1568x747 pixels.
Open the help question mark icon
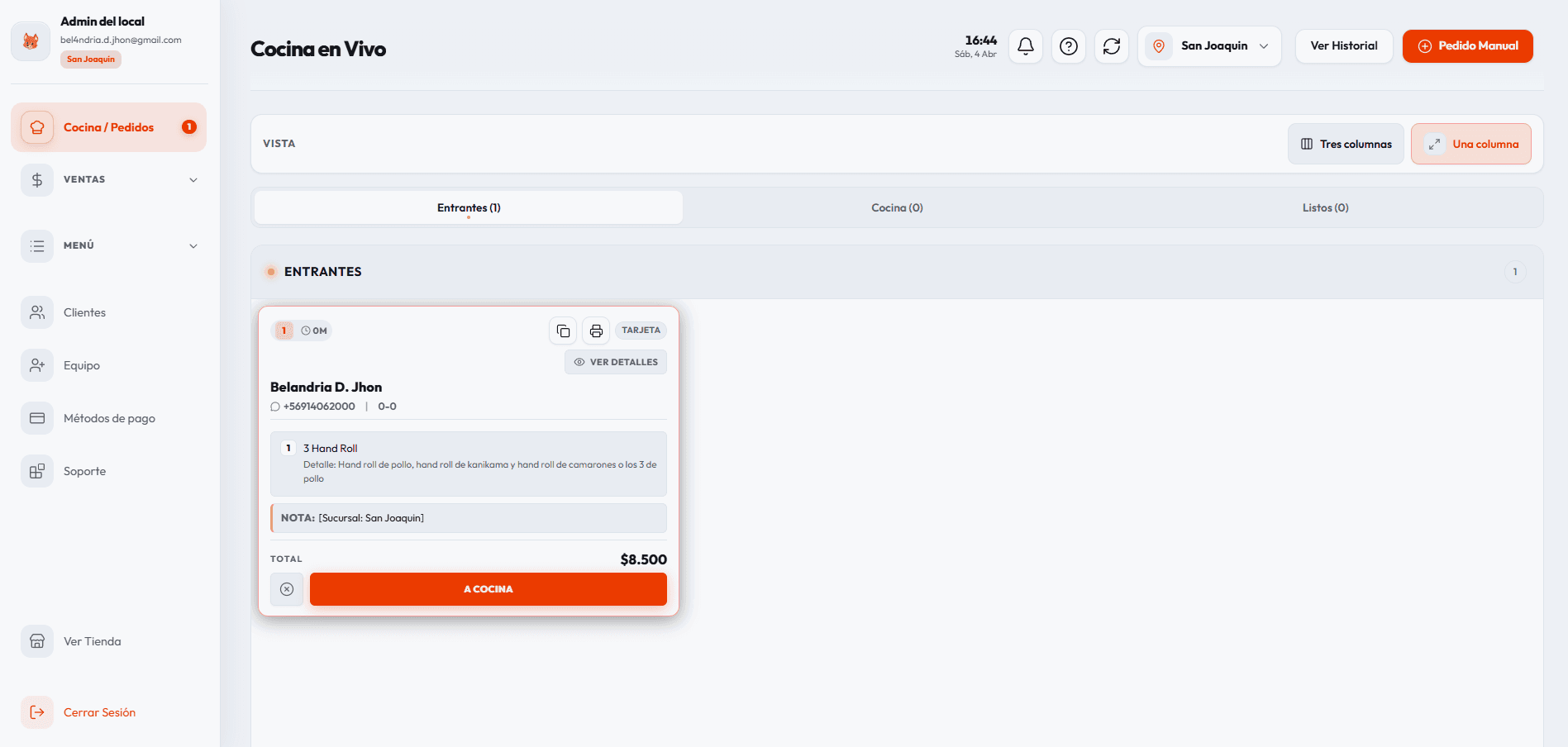point(1068,46)
